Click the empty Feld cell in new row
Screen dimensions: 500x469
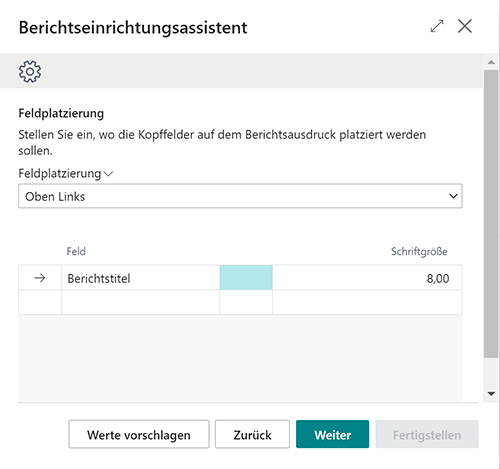(140, 302)
